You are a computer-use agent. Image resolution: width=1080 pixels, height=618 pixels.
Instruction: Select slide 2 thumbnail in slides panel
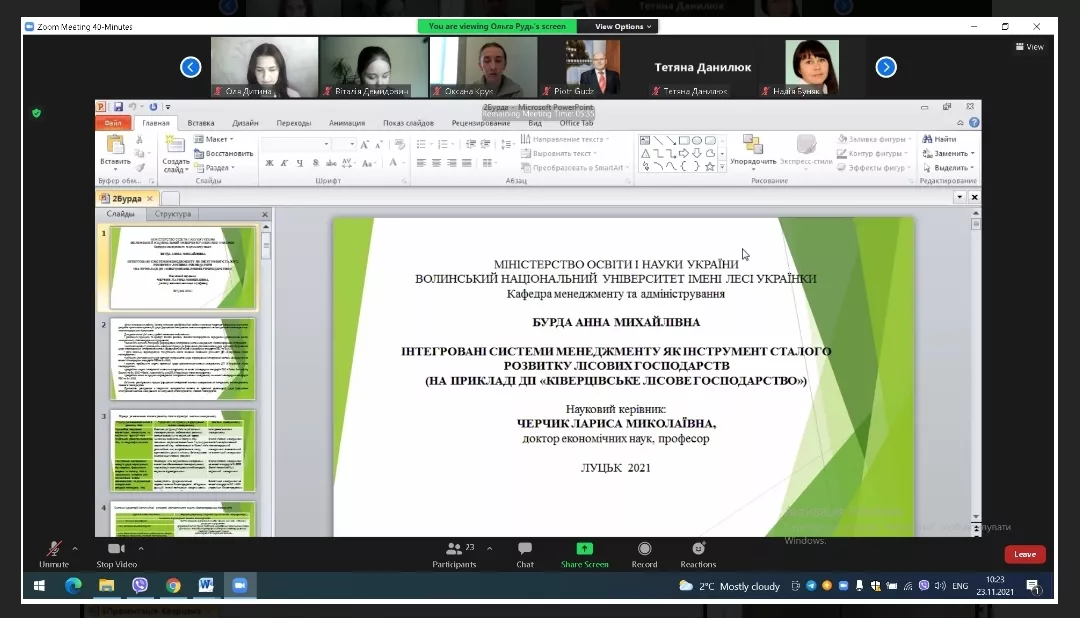click(183, 359)
